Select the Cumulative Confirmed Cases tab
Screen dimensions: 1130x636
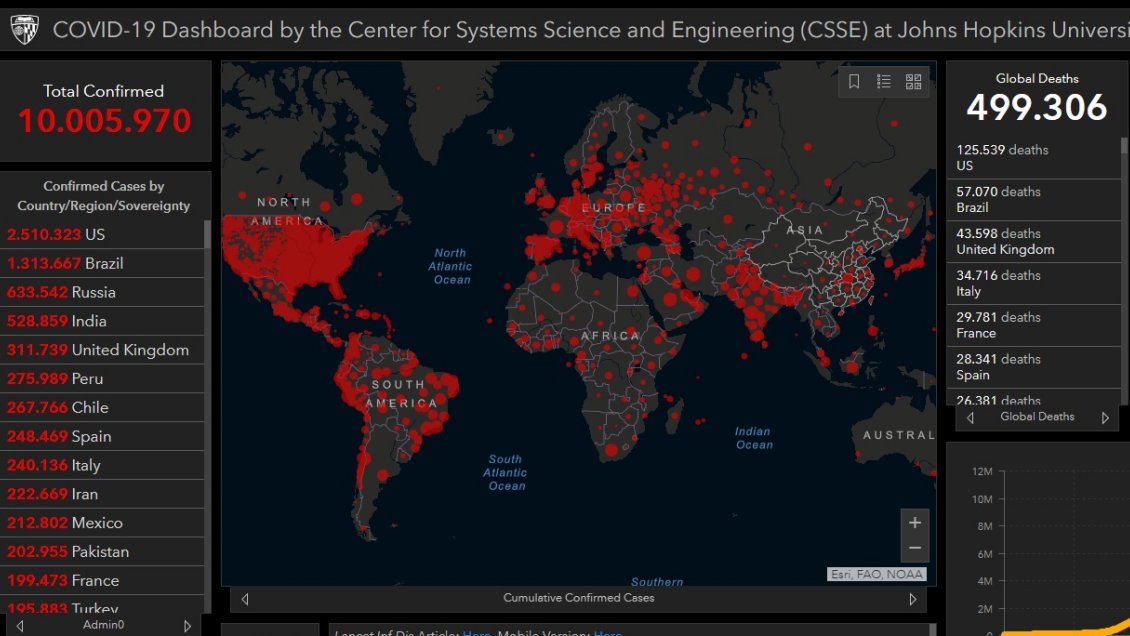(578, 598)
